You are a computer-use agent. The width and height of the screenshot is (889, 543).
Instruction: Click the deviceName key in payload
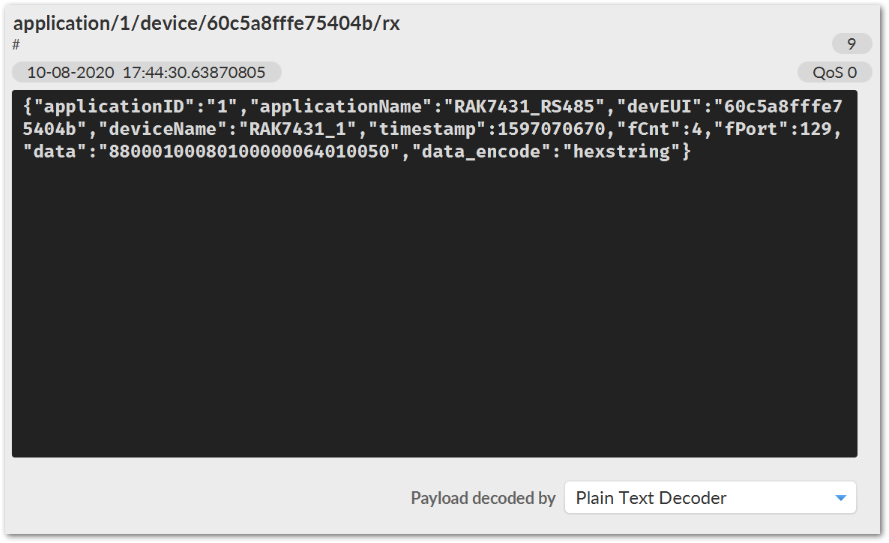[163, 129]
